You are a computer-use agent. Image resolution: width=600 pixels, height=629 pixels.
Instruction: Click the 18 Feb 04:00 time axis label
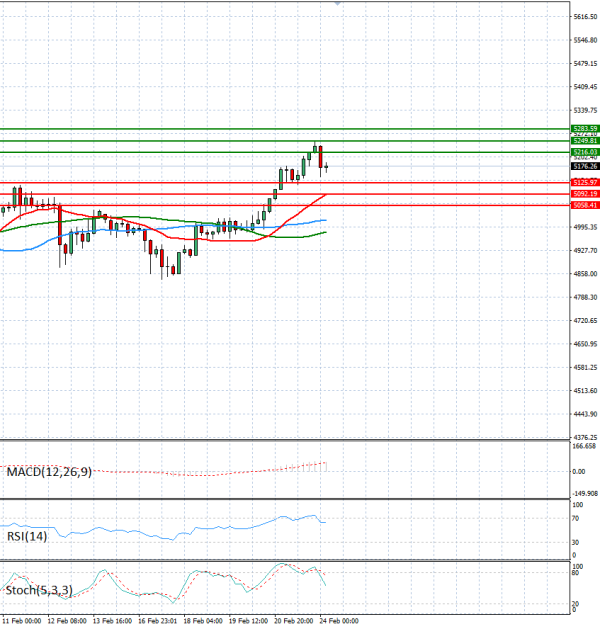tap(202, 621)
